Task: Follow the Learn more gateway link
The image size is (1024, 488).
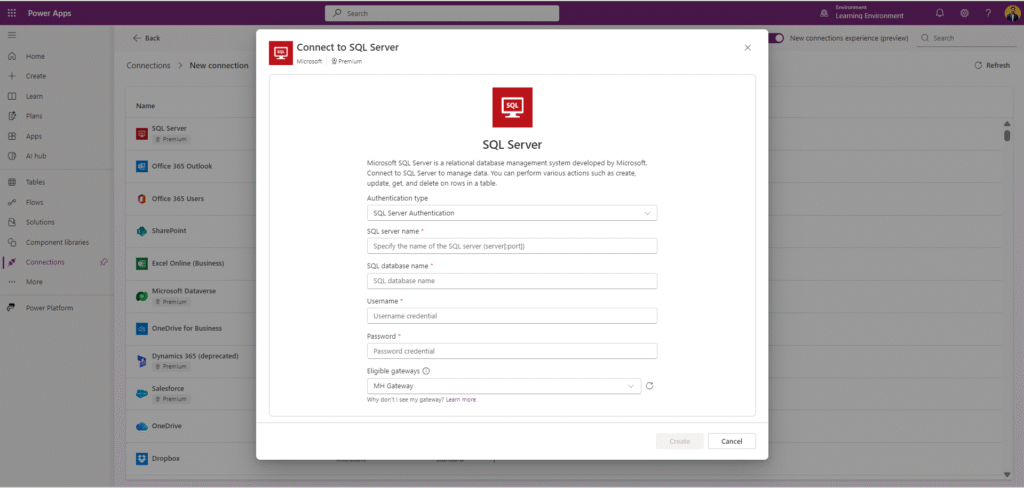Action: (x=461, y=400)
